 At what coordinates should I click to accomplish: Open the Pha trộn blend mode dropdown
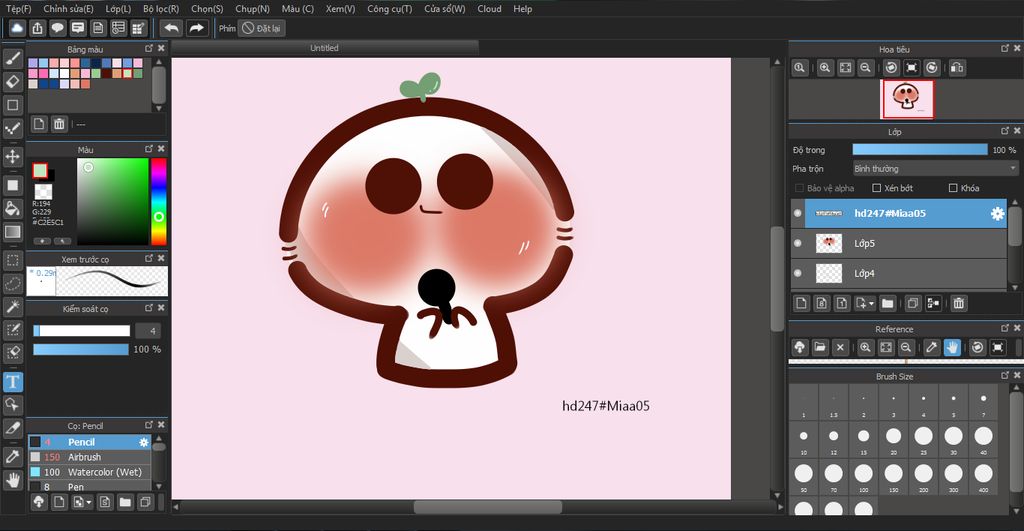pyautogui.click(x=935, y=169)
